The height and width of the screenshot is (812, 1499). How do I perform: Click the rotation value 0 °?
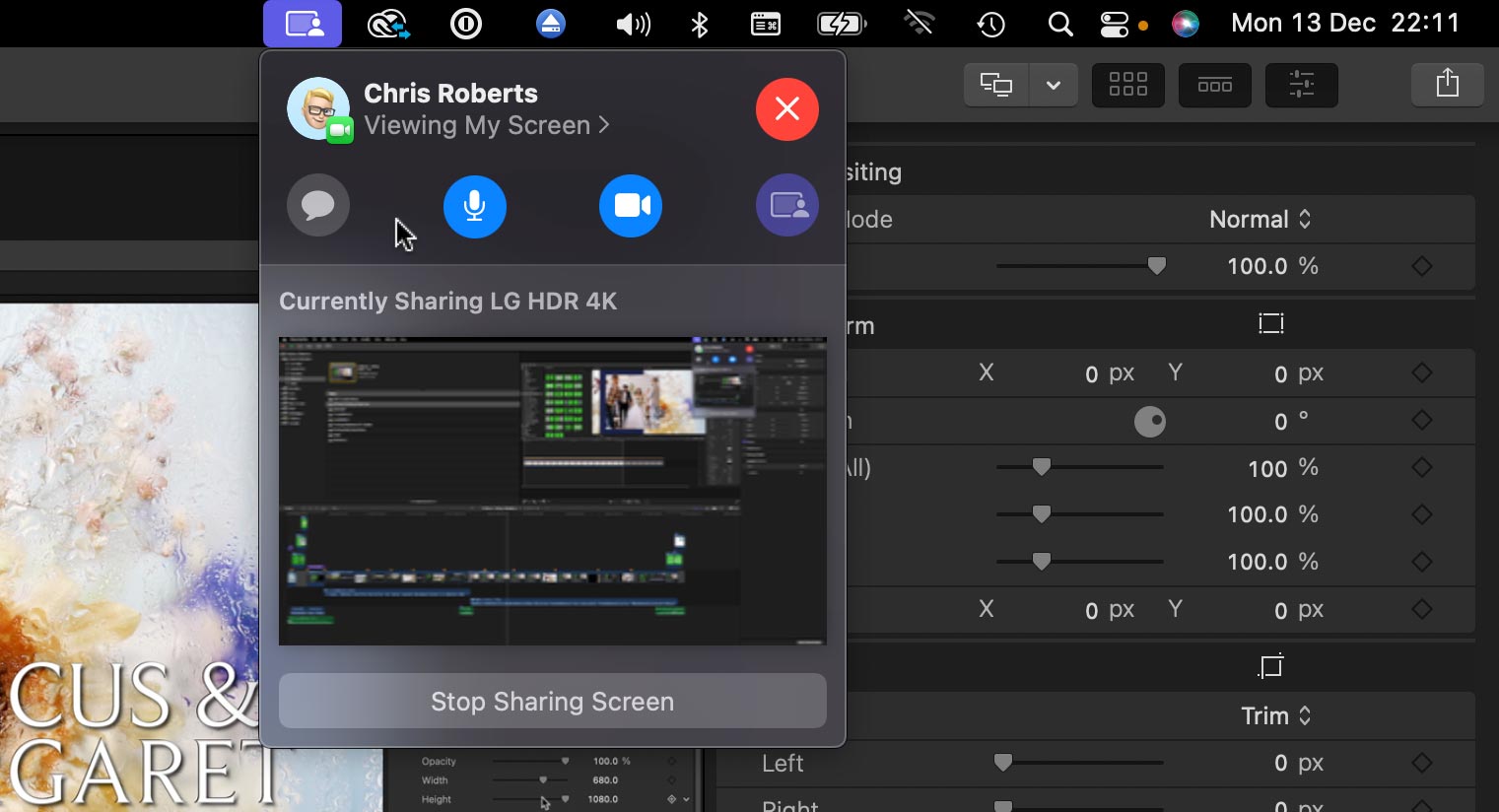[x=1291, y=421]
